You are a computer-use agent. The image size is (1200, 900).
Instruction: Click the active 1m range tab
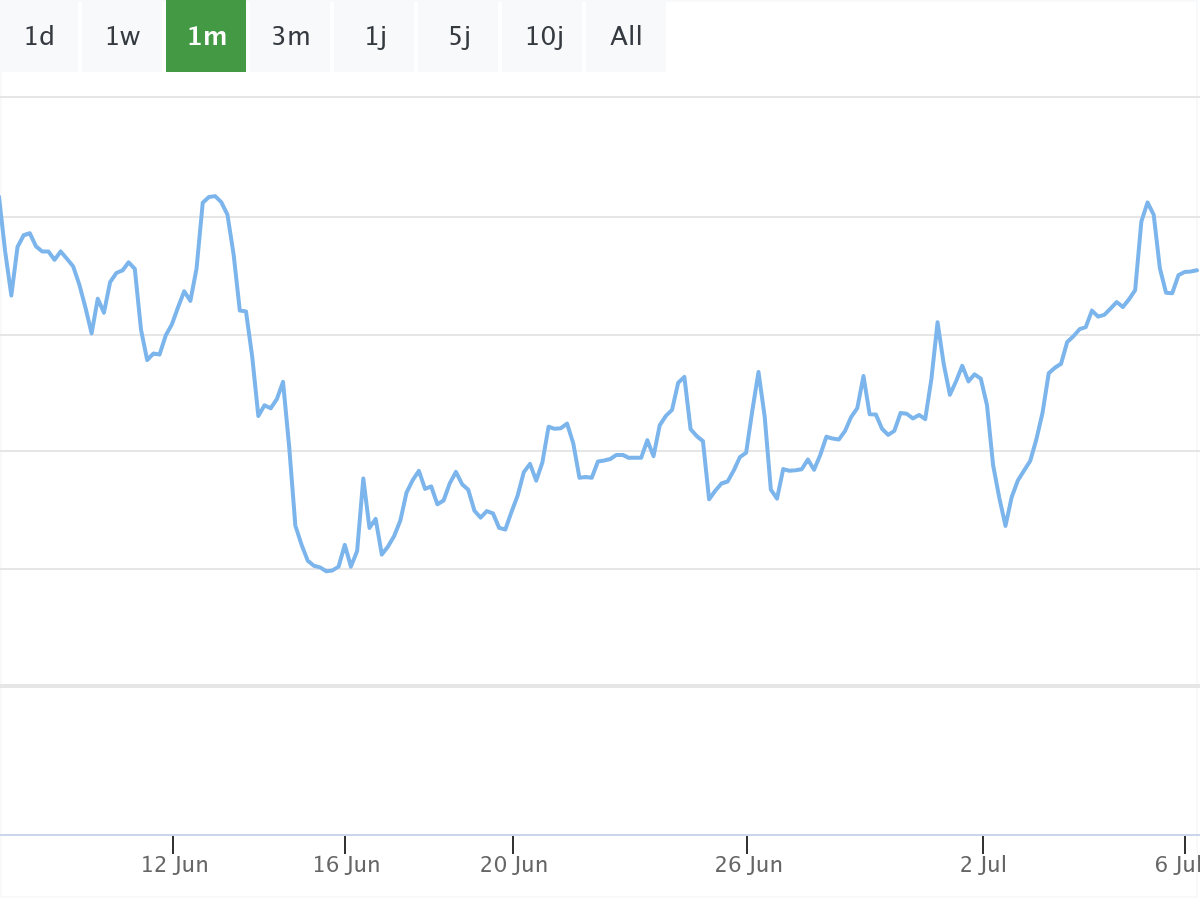(206, 37)
